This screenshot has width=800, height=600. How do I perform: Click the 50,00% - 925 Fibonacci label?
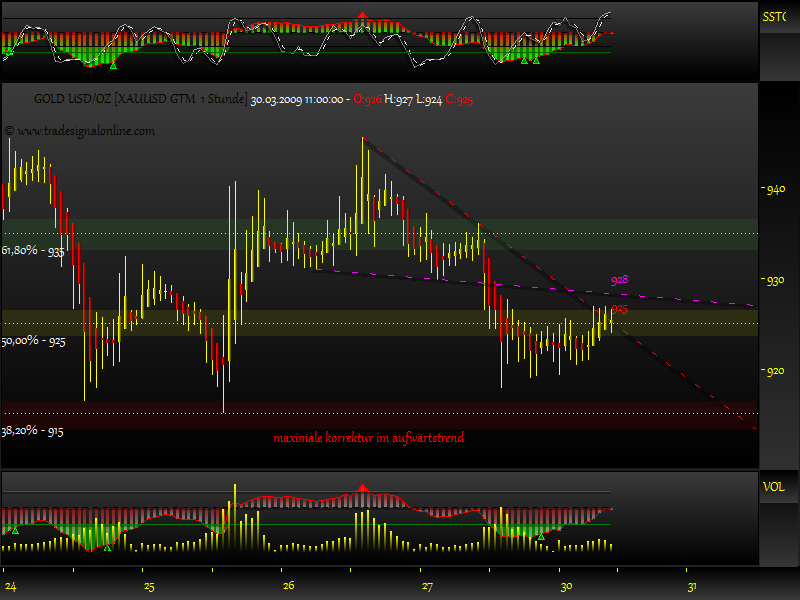[33, 341]
